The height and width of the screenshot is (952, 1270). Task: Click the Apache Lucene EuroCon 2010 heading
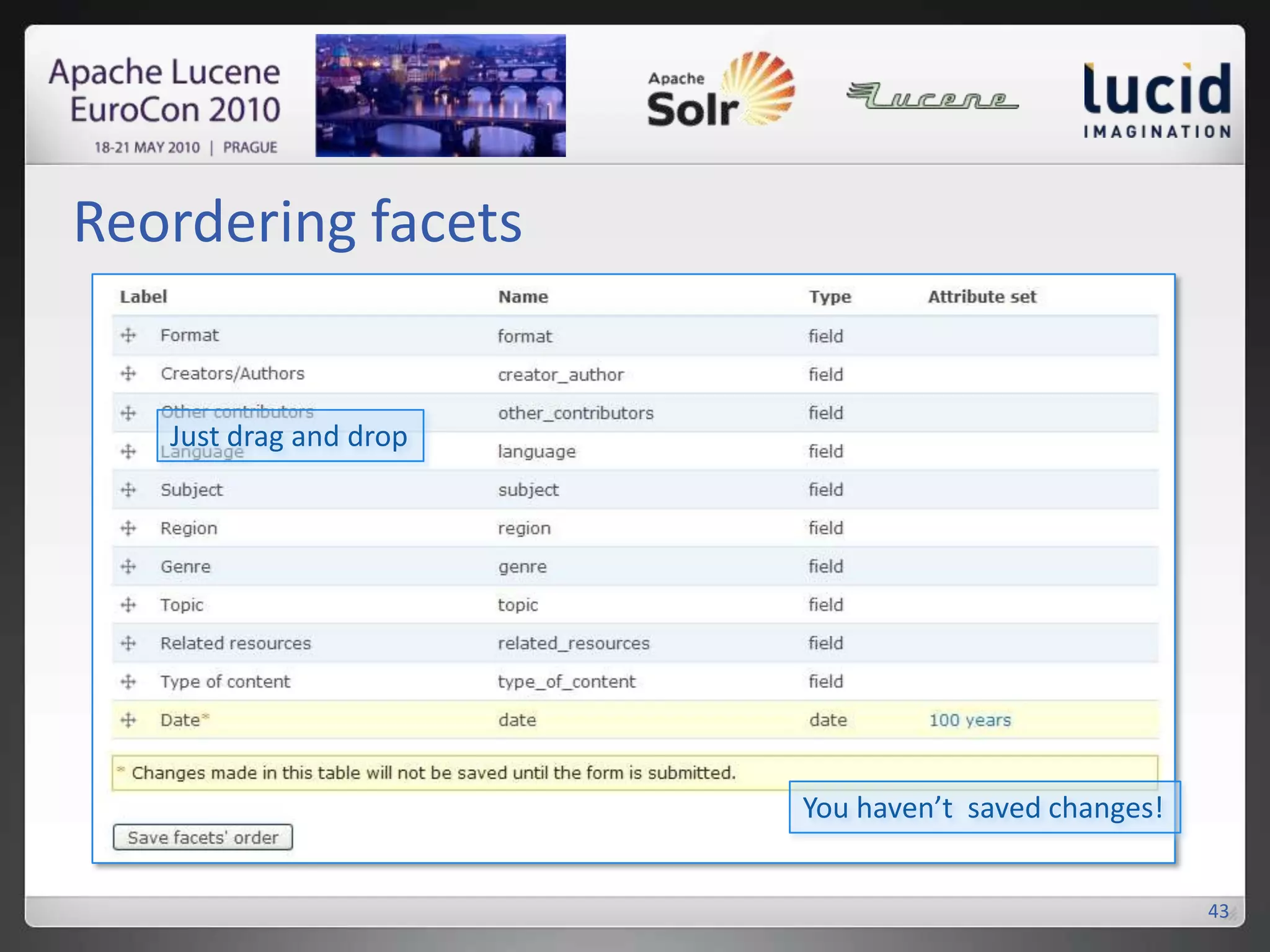[165, 90]
